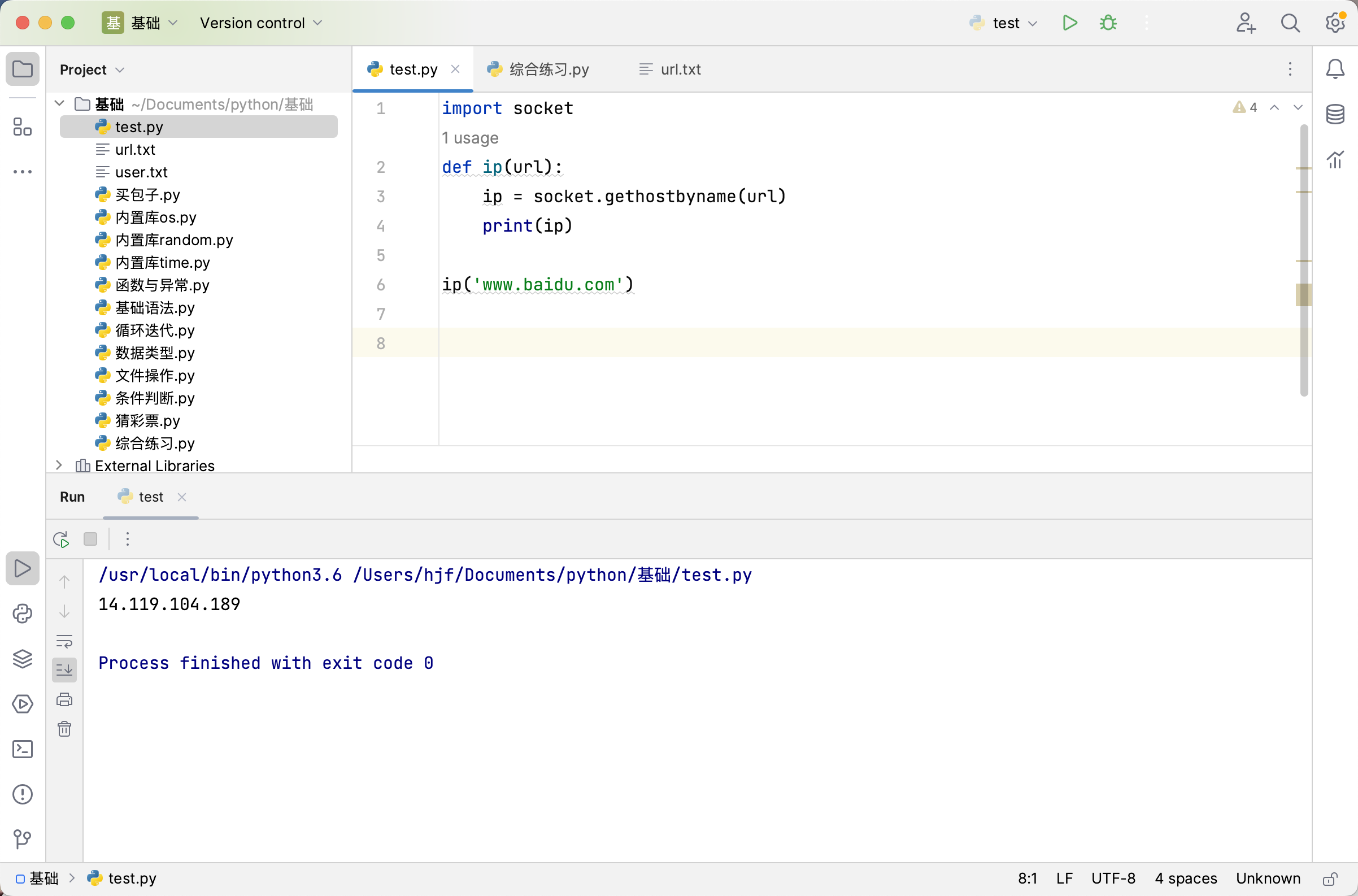Run the test configuration with the green play icon
Viewport: 1358px width, 896px height.
coord(1069,23)
